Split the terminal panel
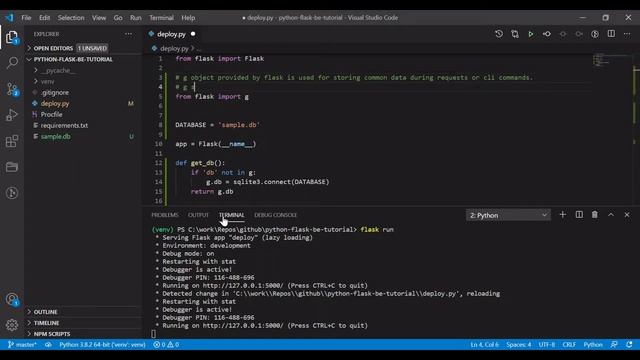This screenshot has width=640, height=360. [x=579, y=215]
